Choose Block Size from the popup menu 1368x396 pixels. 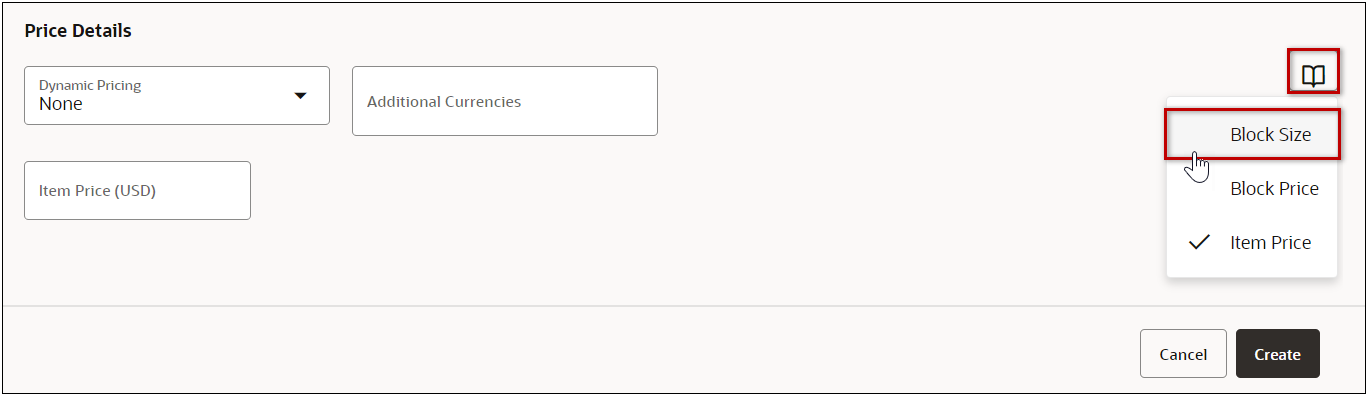tap(1251, 134)
